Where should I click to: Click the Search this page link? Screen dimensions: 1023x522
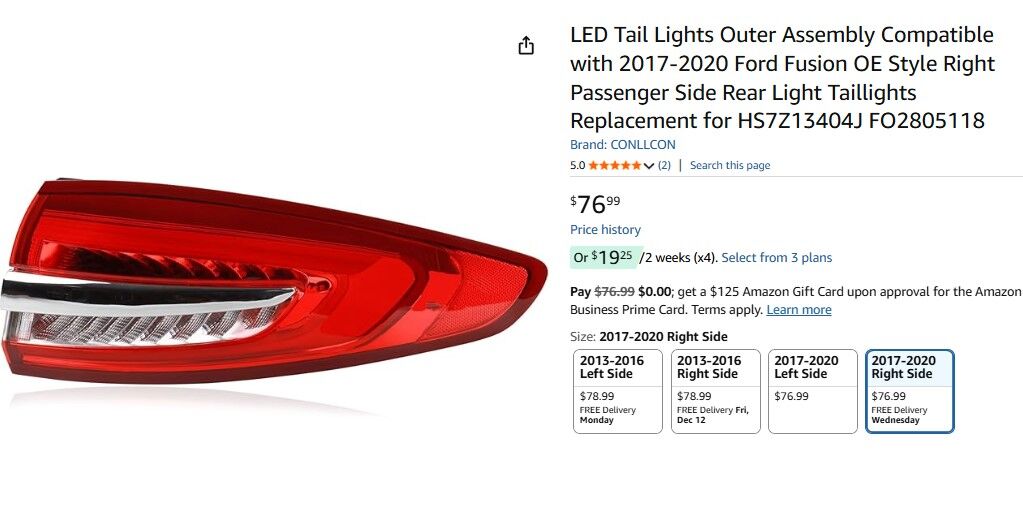tap(730, 166)
